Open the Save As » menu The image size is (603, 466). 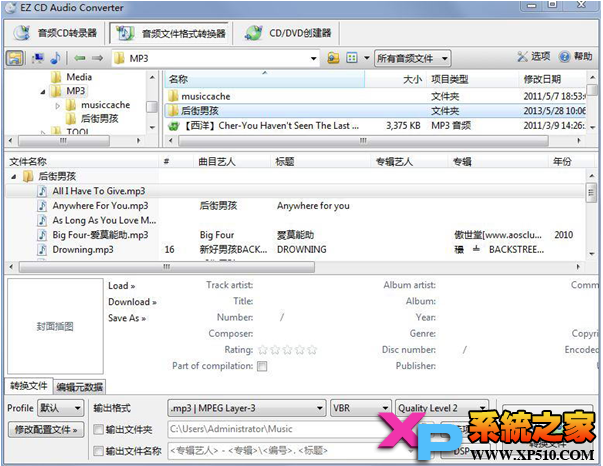[x=127, y=318]
